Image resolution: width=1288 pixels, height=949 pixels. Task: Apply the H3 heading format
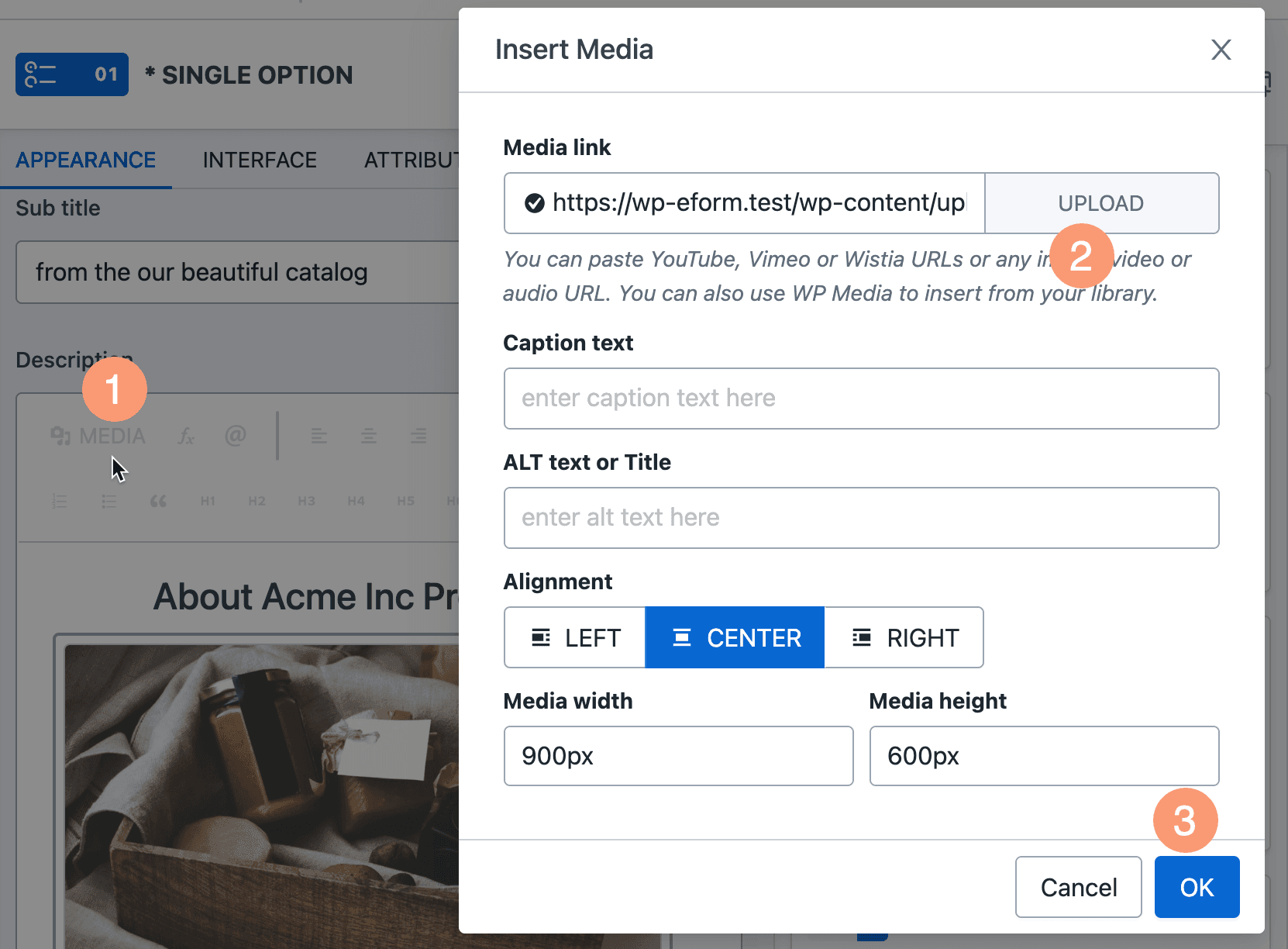307,501
